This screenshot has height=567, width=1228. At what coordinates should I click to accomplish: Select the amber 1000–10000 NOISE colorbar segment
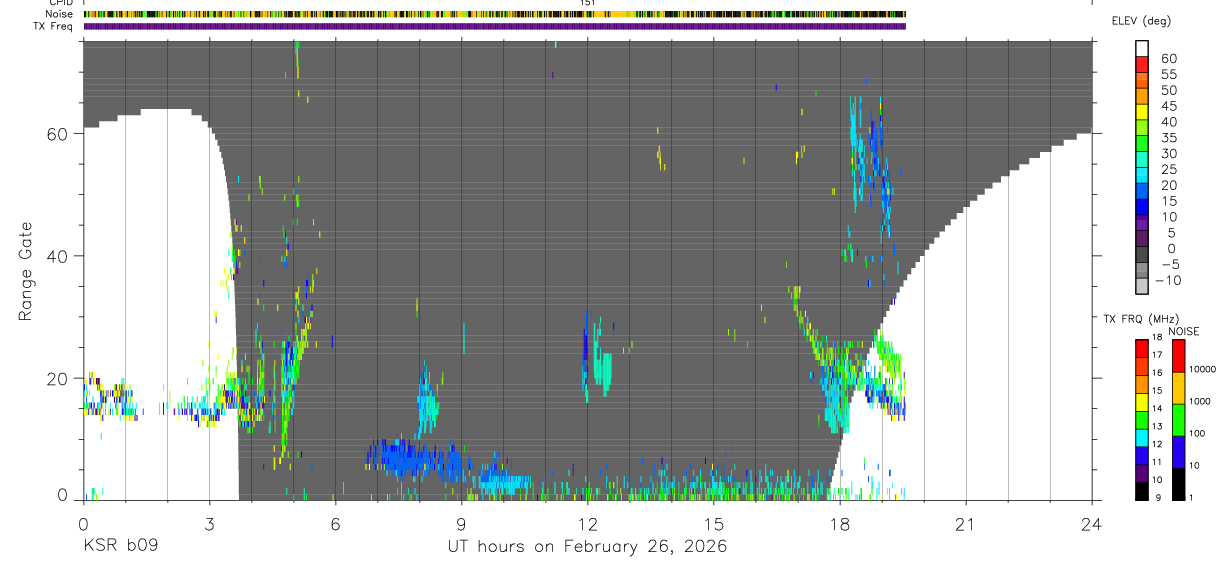1178,387
